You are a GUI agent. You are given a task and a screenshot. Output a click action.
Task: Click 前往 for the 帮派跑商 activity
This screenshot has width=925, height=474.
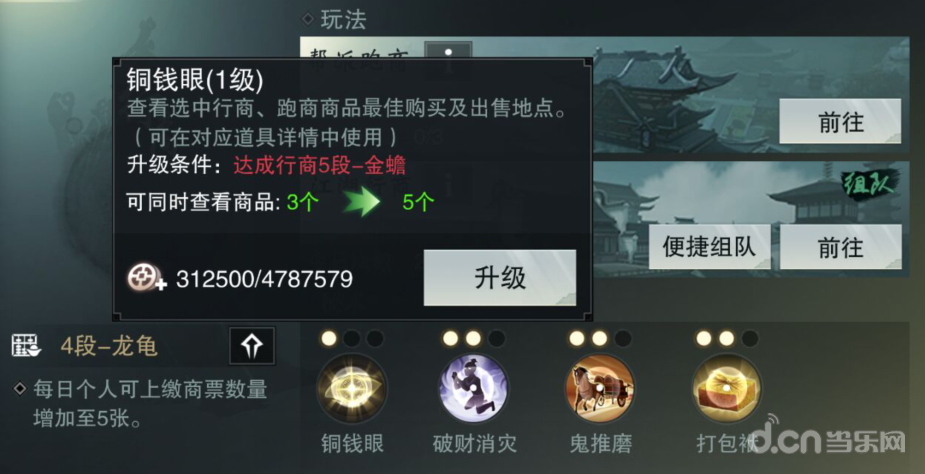[840, 121]
